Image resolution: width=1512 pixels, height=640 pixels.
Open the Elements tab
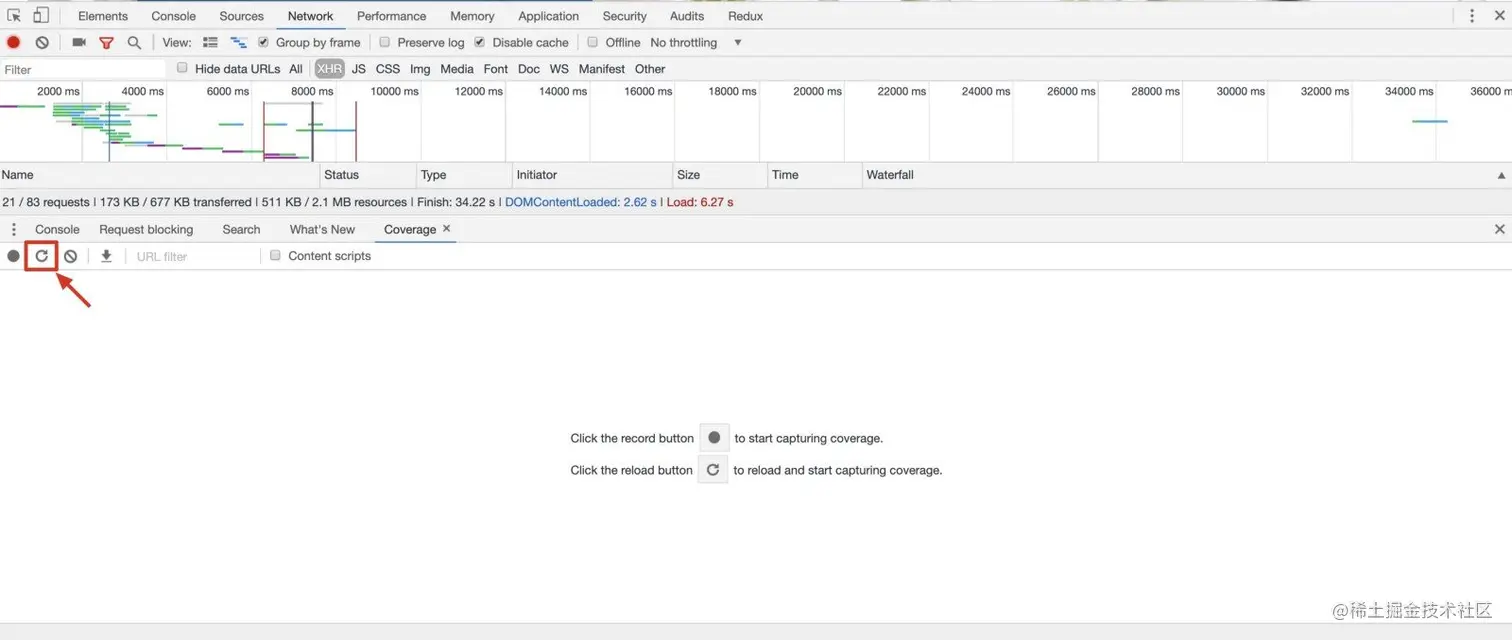[103, 16]
